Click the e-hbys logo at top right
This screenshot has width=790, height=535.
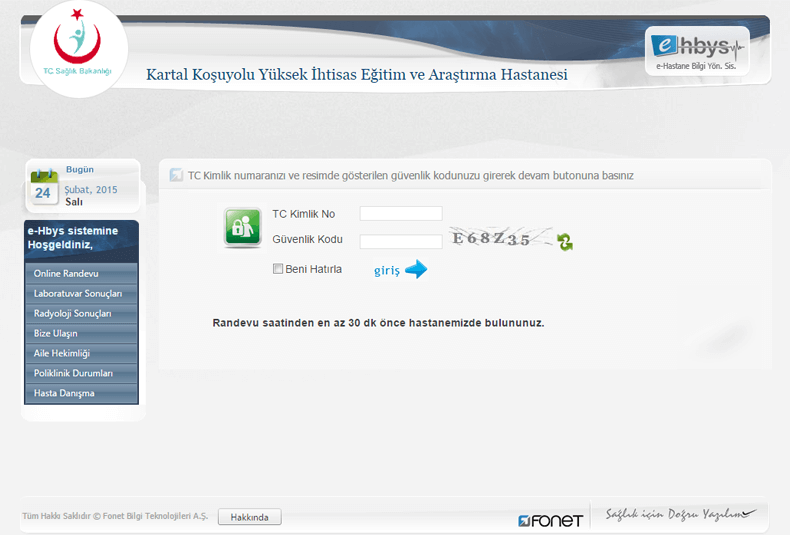pos(697,51)
